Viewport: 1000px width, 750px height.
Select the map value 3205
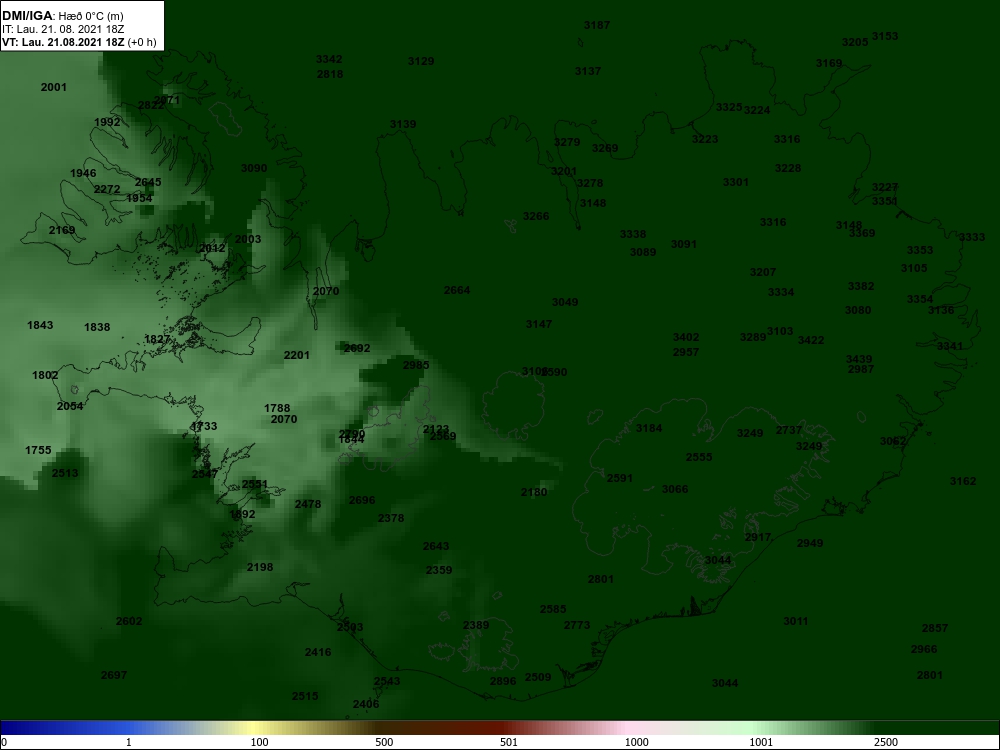(855, 42)
